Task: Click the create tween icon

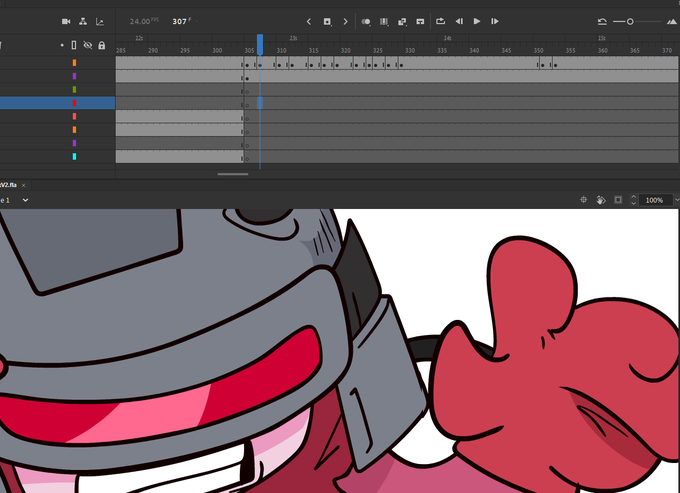Action: coord(402,21)
